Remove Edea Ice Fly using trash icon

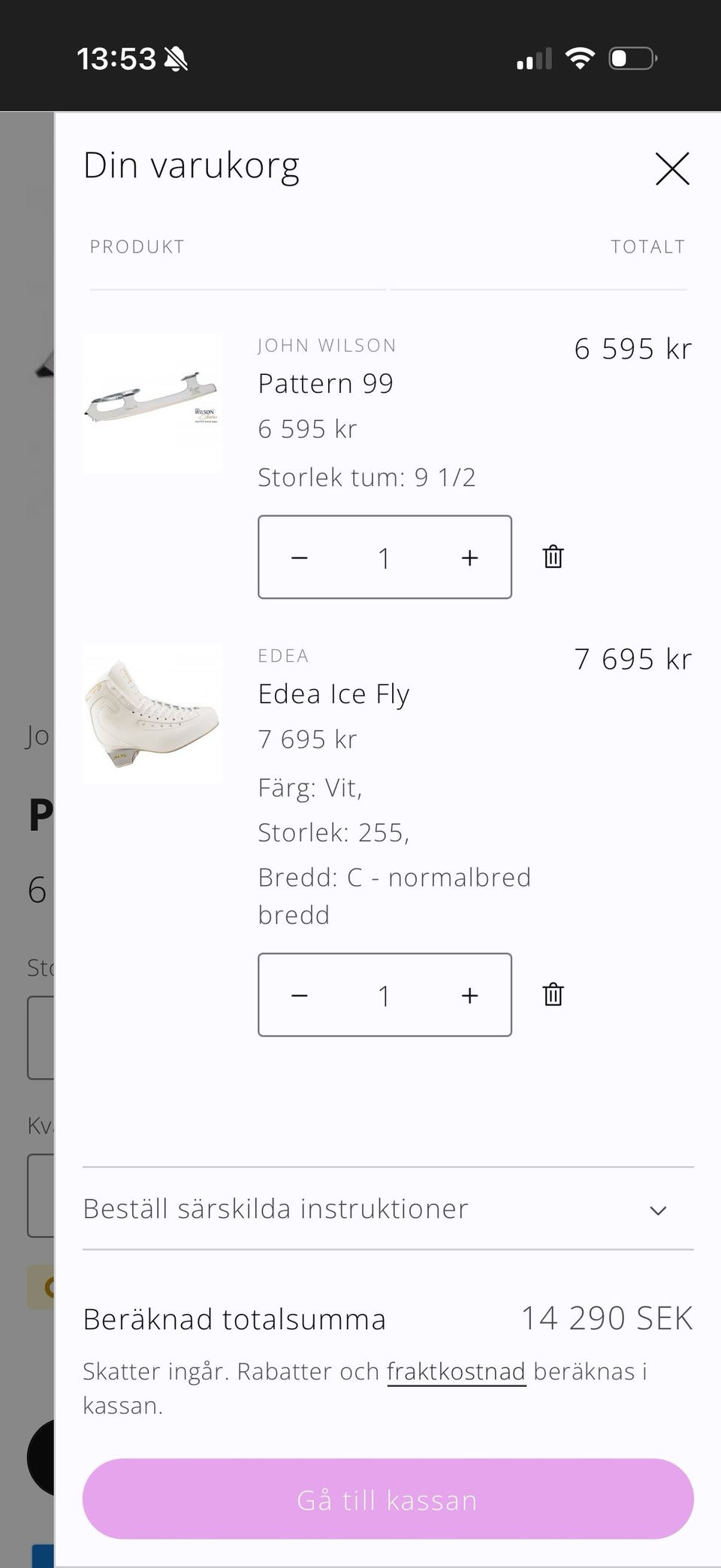553,995
